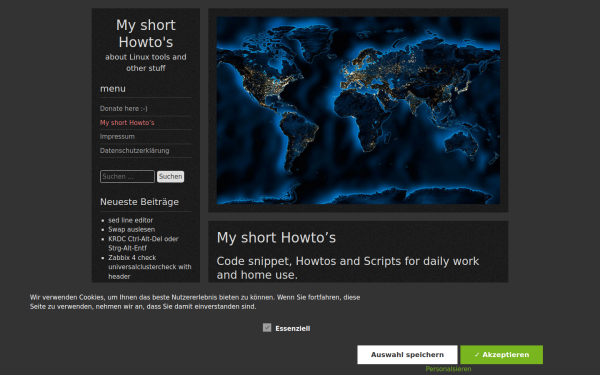Open the Impressum menu page

(x=117, y=137)
